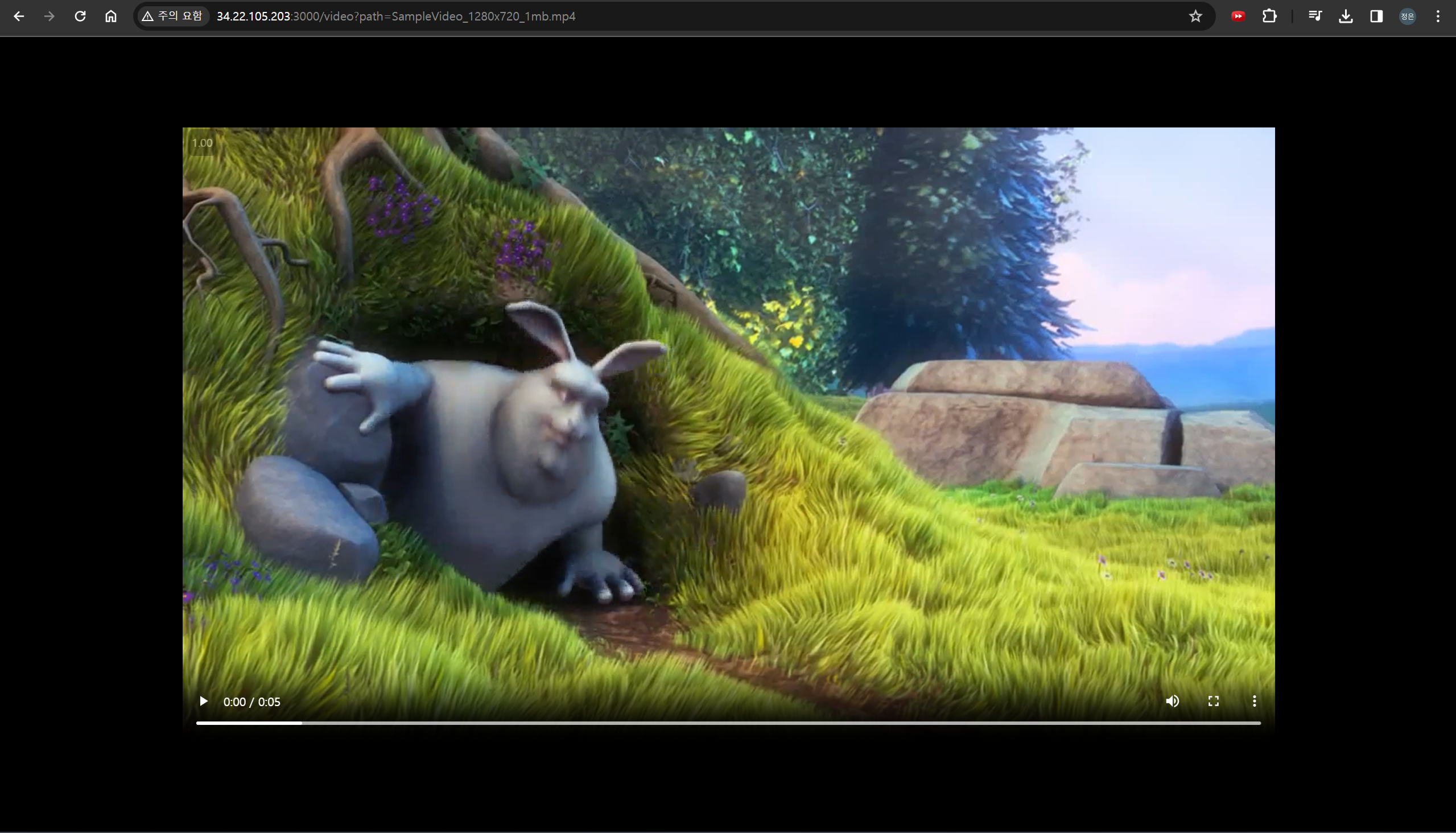Mute the video volume
The image size is (1456, 833).
tap(1172, 702)
